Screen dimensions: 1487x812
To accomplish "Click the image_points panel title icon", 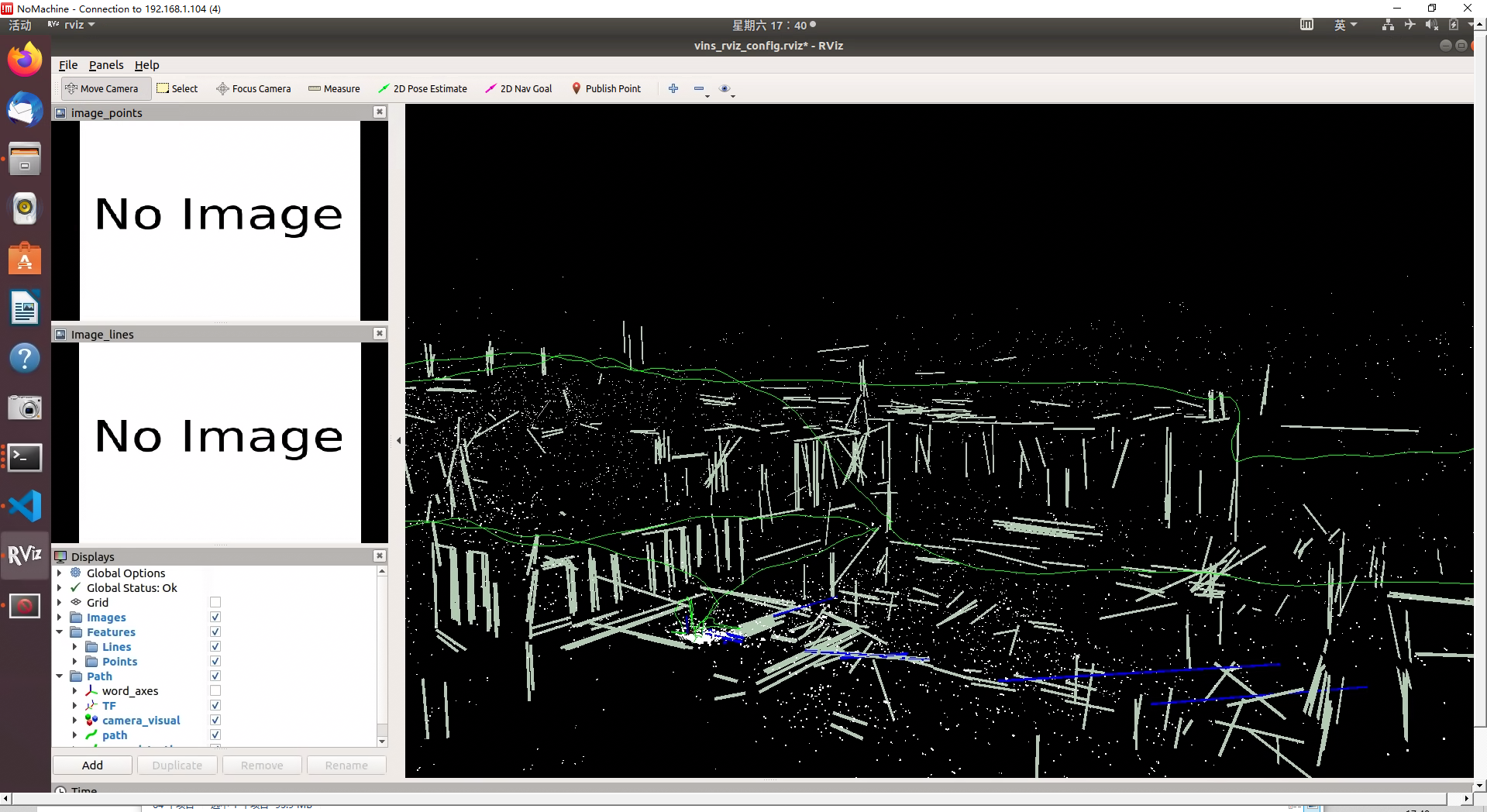I will click(60, 113).
